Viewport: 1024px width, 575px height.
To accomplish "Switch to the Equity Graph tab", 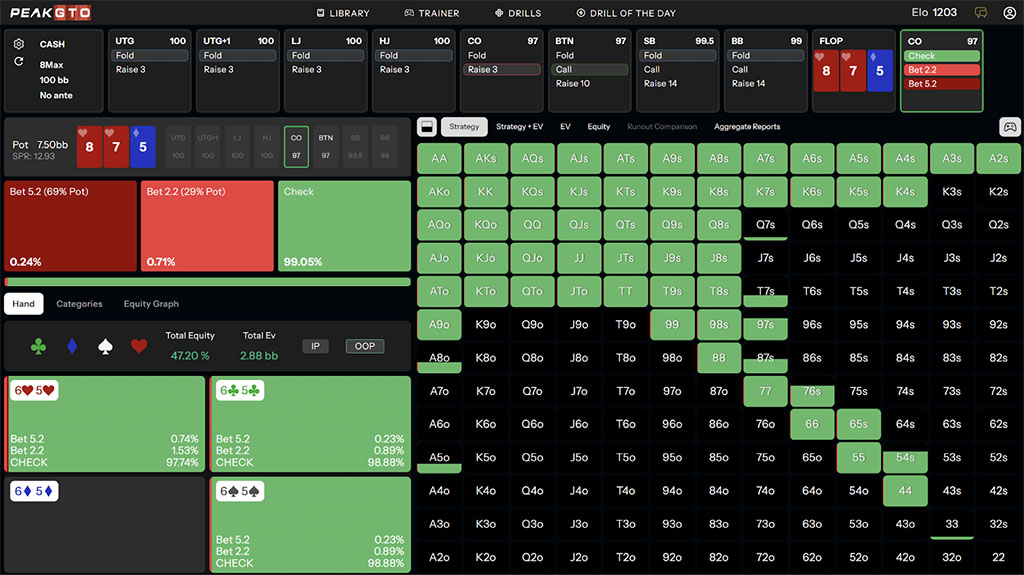I will (151, 304).
